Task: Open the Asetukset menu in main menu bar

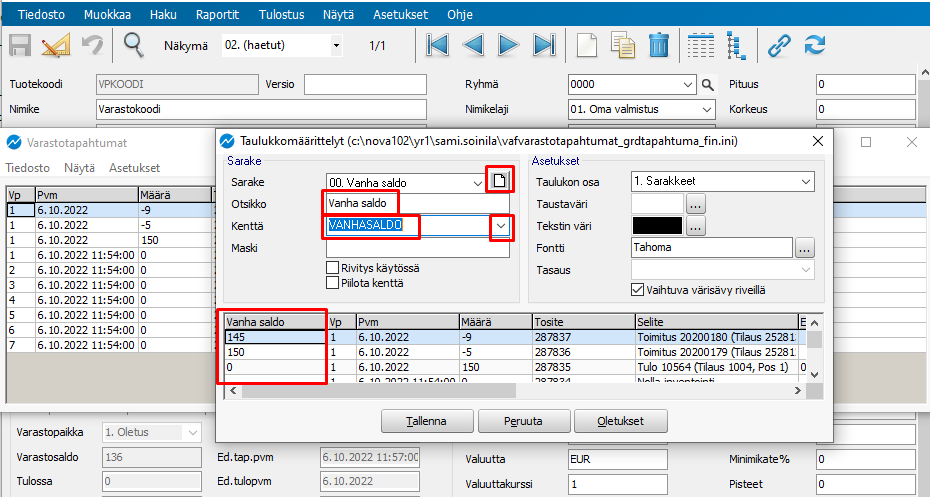Action: click(402, 15)
